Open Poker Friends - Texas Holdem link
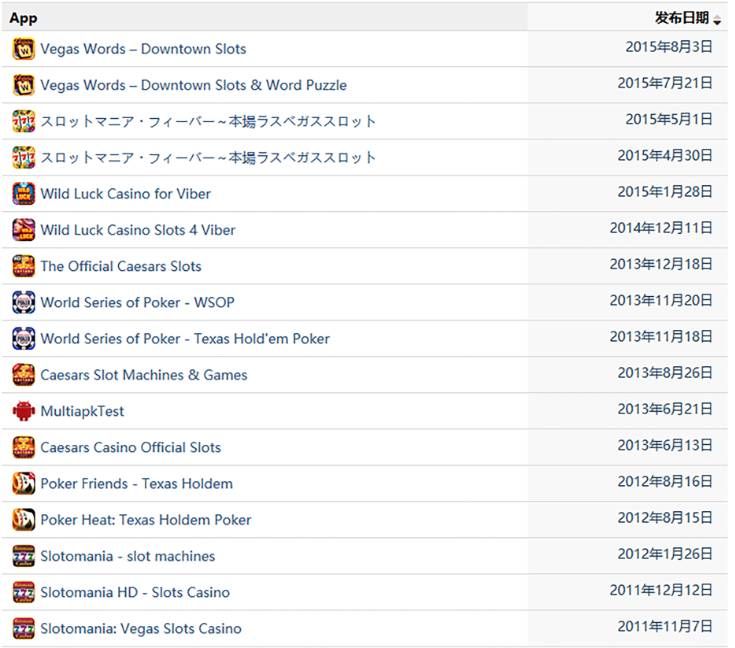Screen dimensions: 735x648 (137, 483)
